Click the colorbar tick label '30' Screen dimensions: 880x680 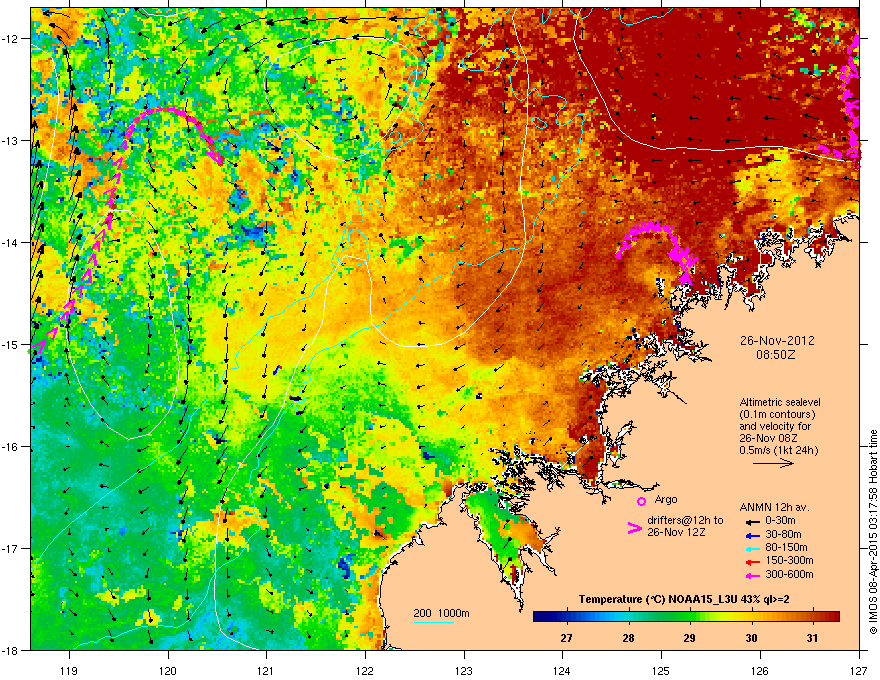(751, 638)
